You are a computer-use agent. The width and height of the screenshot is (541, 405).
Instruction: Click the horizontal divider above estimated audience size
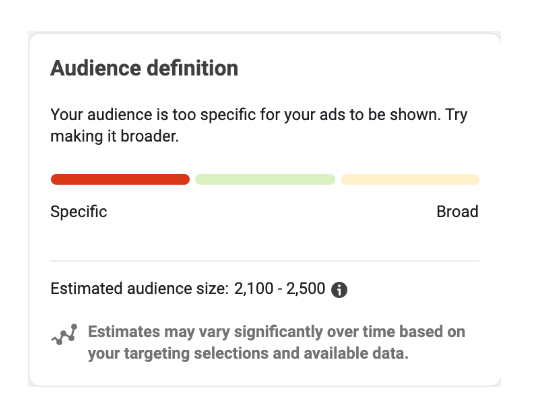(265, 261)
